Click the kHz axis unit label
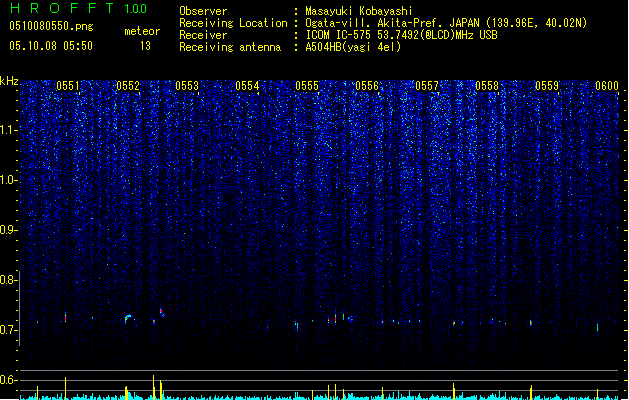The height and width of the screenshot is (400, 629). click(x=9, y=81)
